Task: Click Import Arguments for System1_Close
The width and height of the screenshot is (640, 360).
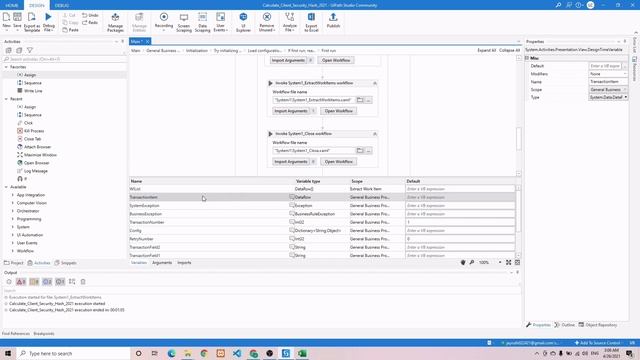Action: click(x=291, y=162)
